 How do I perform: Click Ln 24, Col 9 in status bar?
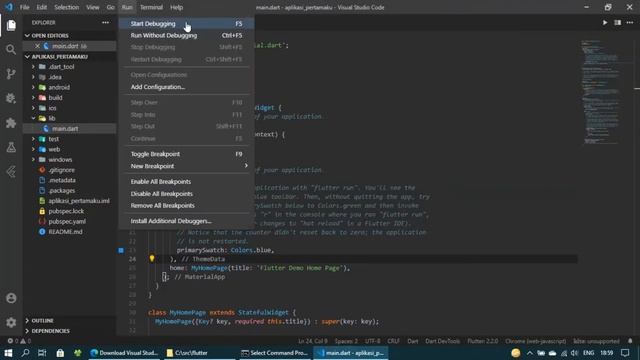pos(313,341)
